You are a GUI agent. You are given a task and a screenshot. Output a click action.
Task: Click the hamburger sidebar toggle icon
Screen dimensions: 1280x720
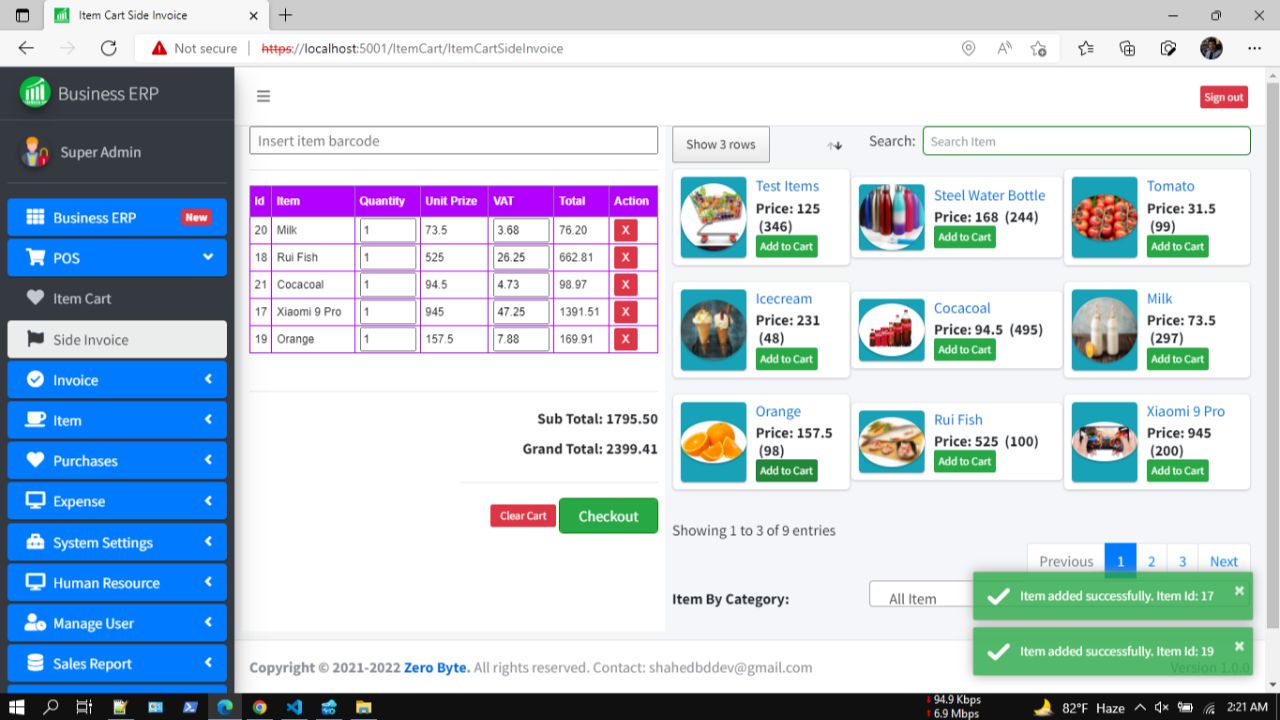point(263,96)
